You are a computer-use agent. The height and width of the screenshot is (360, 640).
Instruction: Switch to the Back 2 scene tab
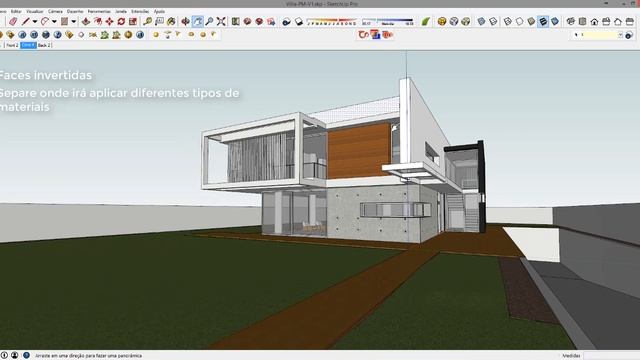pyautogui.click(x=44, y=45)
